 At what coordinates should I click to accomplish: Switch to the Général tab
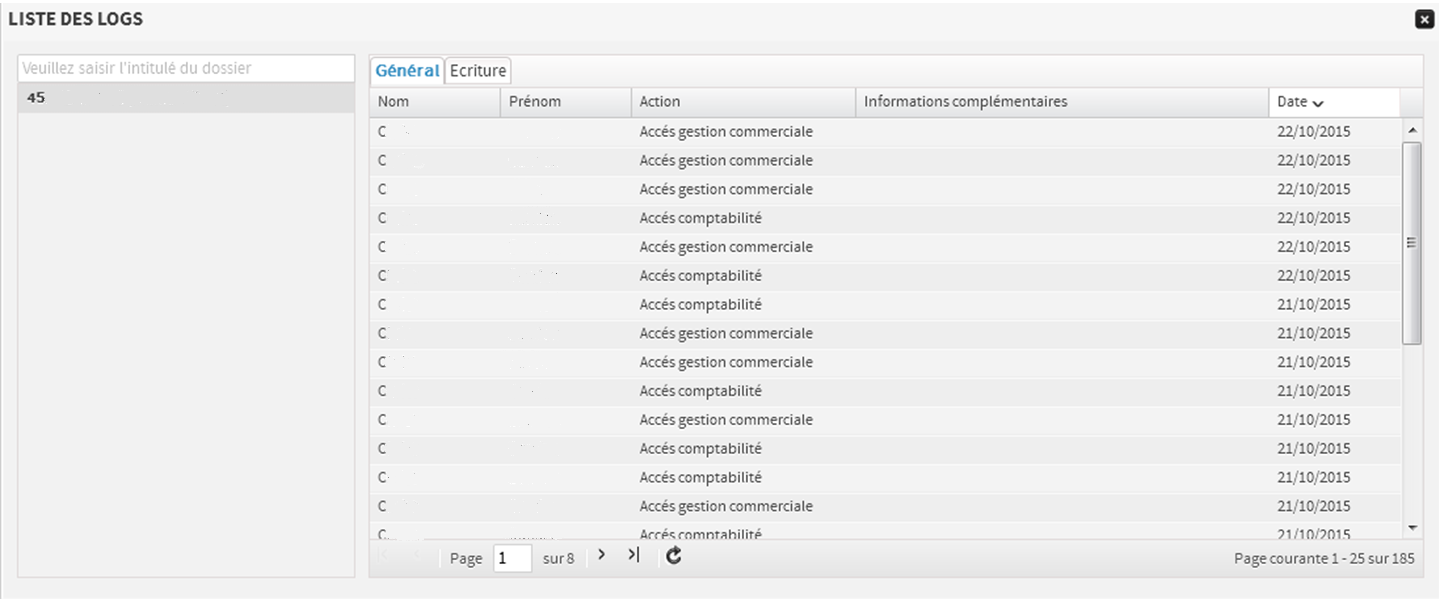(407, 71)
